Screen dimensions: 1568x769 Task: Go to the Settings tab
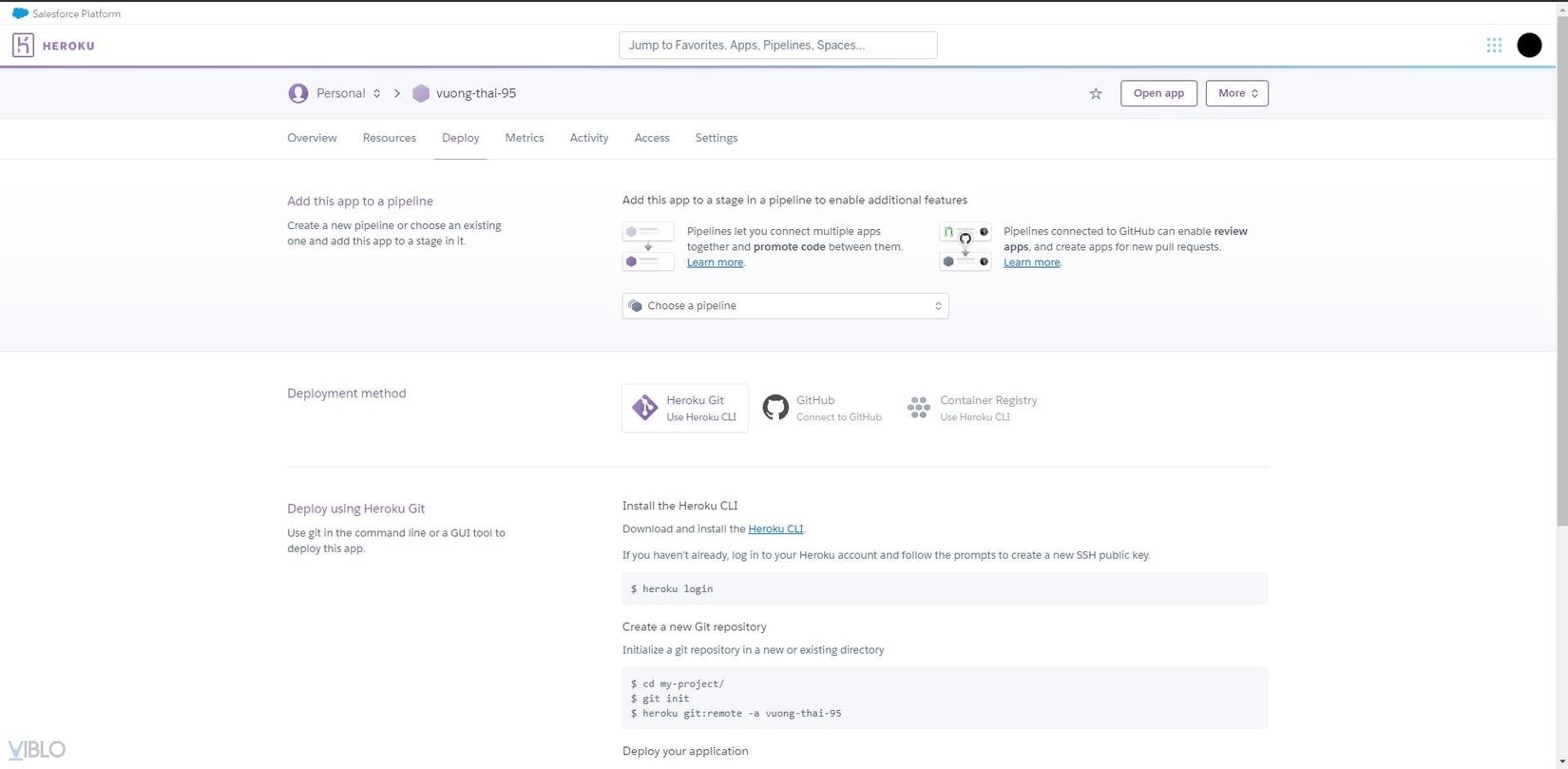coord(716,138)
